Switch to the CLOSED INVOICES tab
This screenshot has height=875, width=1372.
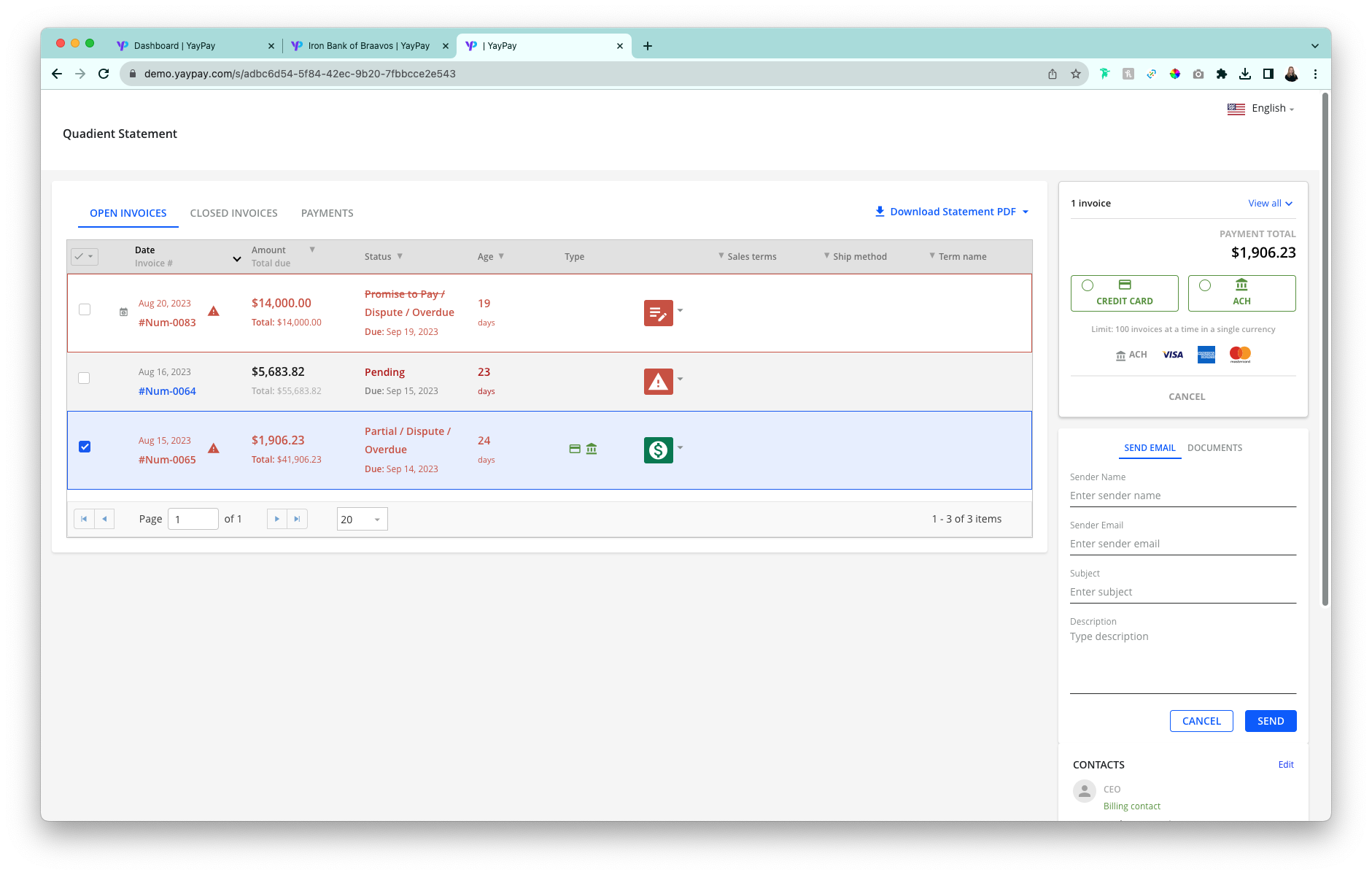click(x=233, y=212)
